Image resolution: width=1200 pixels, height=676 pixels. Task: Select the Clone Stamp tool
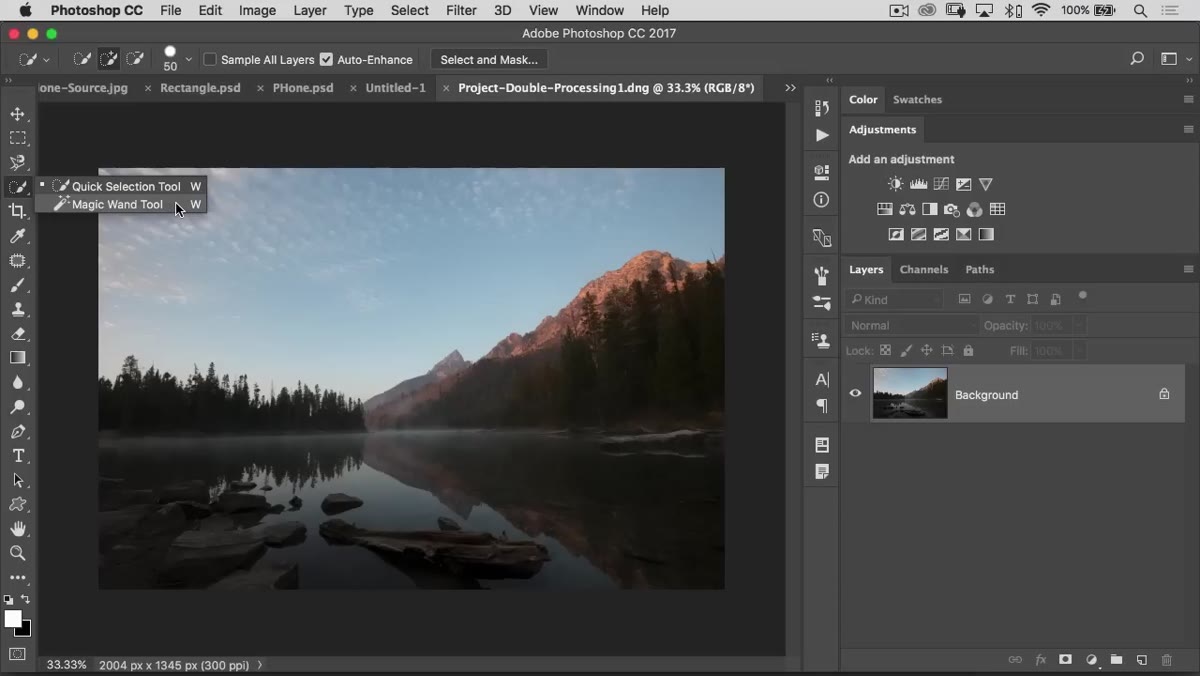18,309
